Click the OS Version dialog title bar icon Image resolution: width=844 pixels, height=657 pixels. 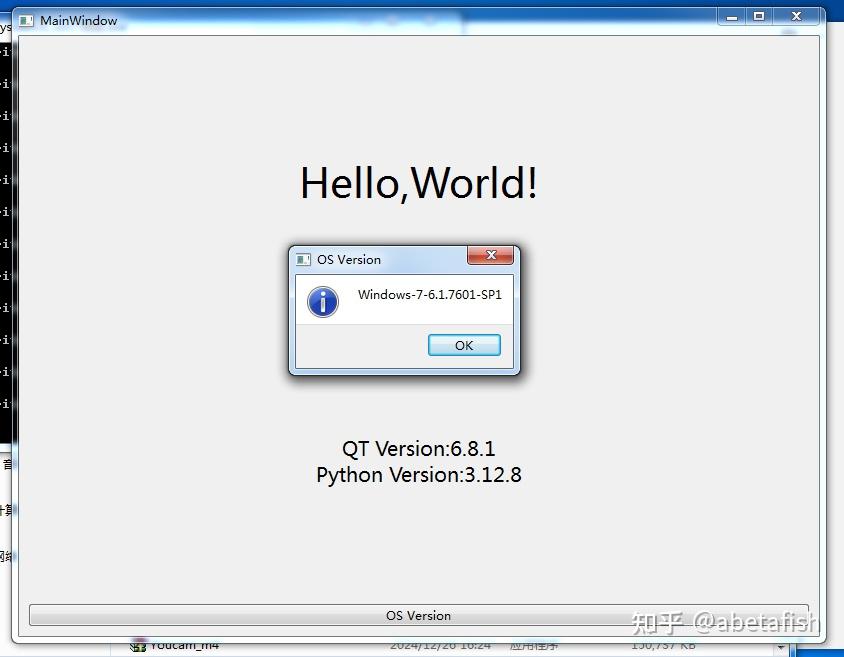pyautogui.click(x=302, y=259)
